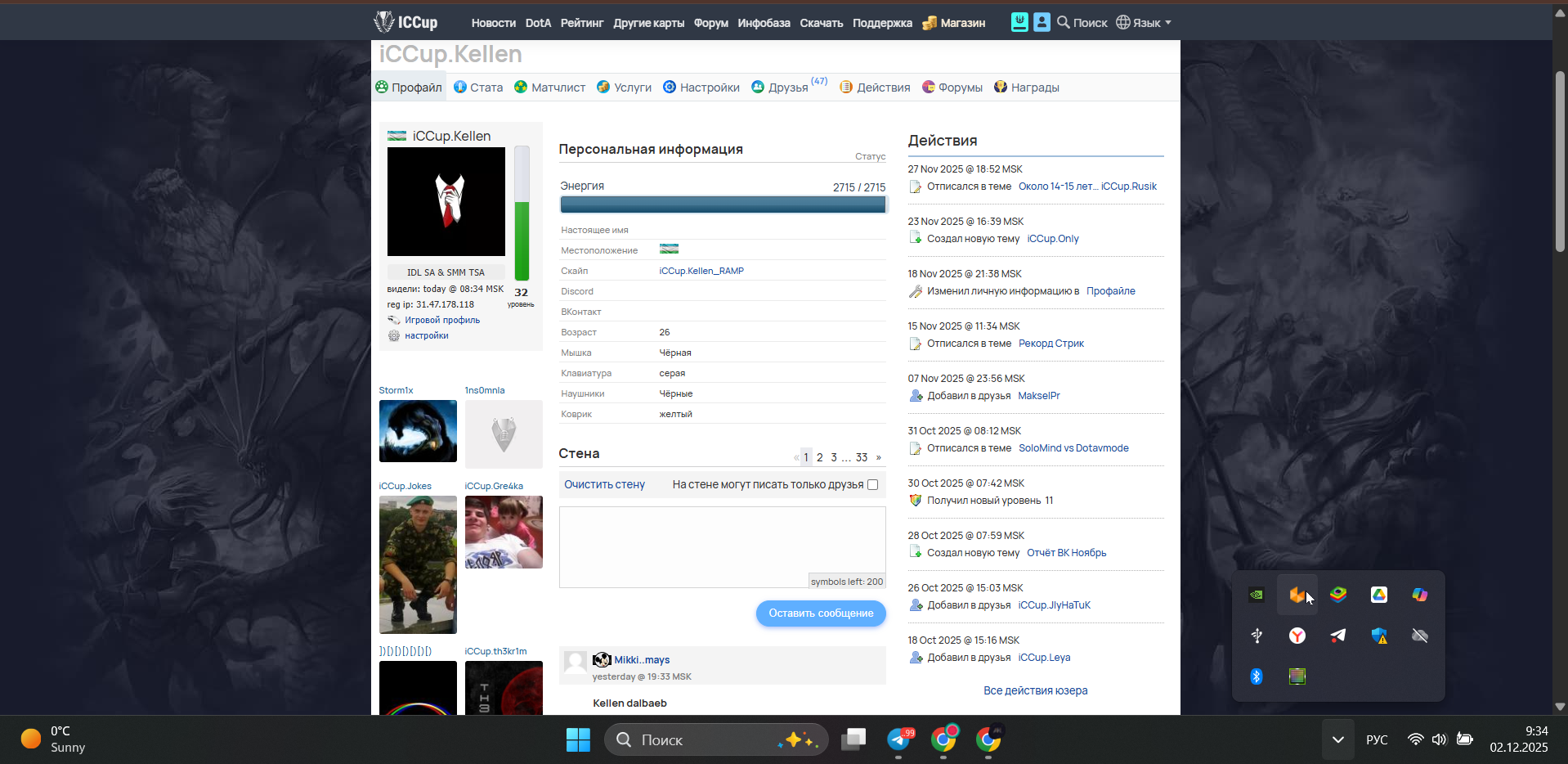The image size is (1568, 764).
Task: Open the Рекорд Стрик topic link
Action: pyautogui.click(x=1051, y=344)
